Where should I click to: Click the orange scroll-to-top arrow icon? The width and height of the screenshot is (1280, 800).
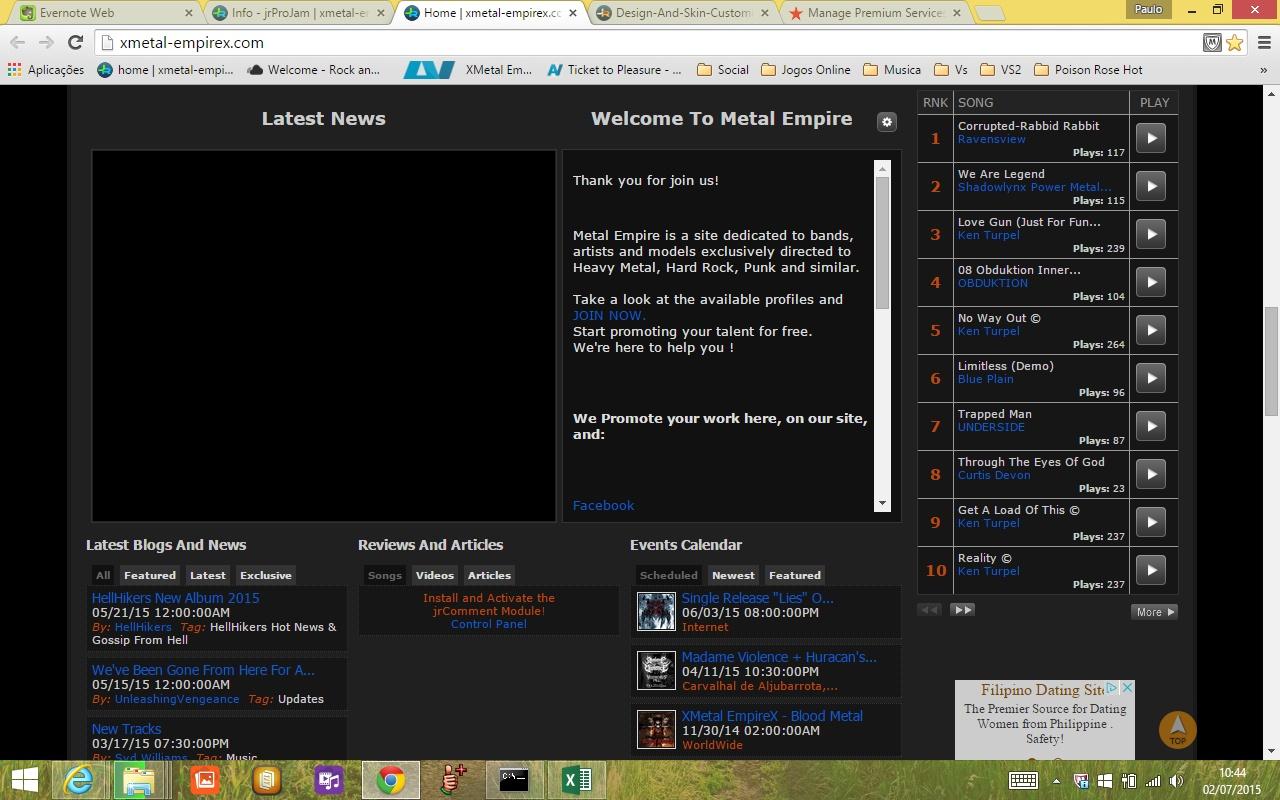pyautogui.click(x=1177, y=729)
